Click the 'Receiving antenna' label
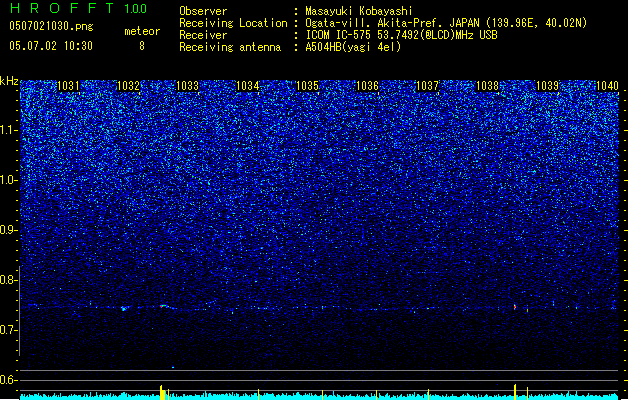 click(x=230, y=47)
